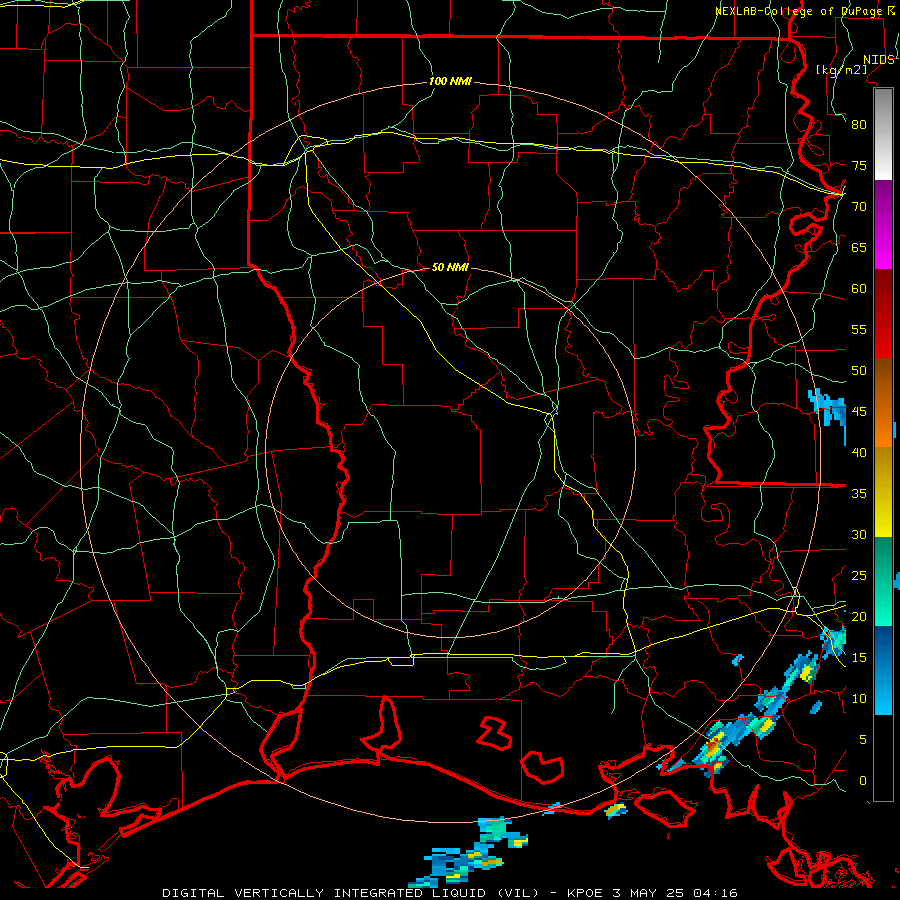Click the orange-brown segment of the color bar
Viewport: 900px width, 900px height.
point(883,403)
